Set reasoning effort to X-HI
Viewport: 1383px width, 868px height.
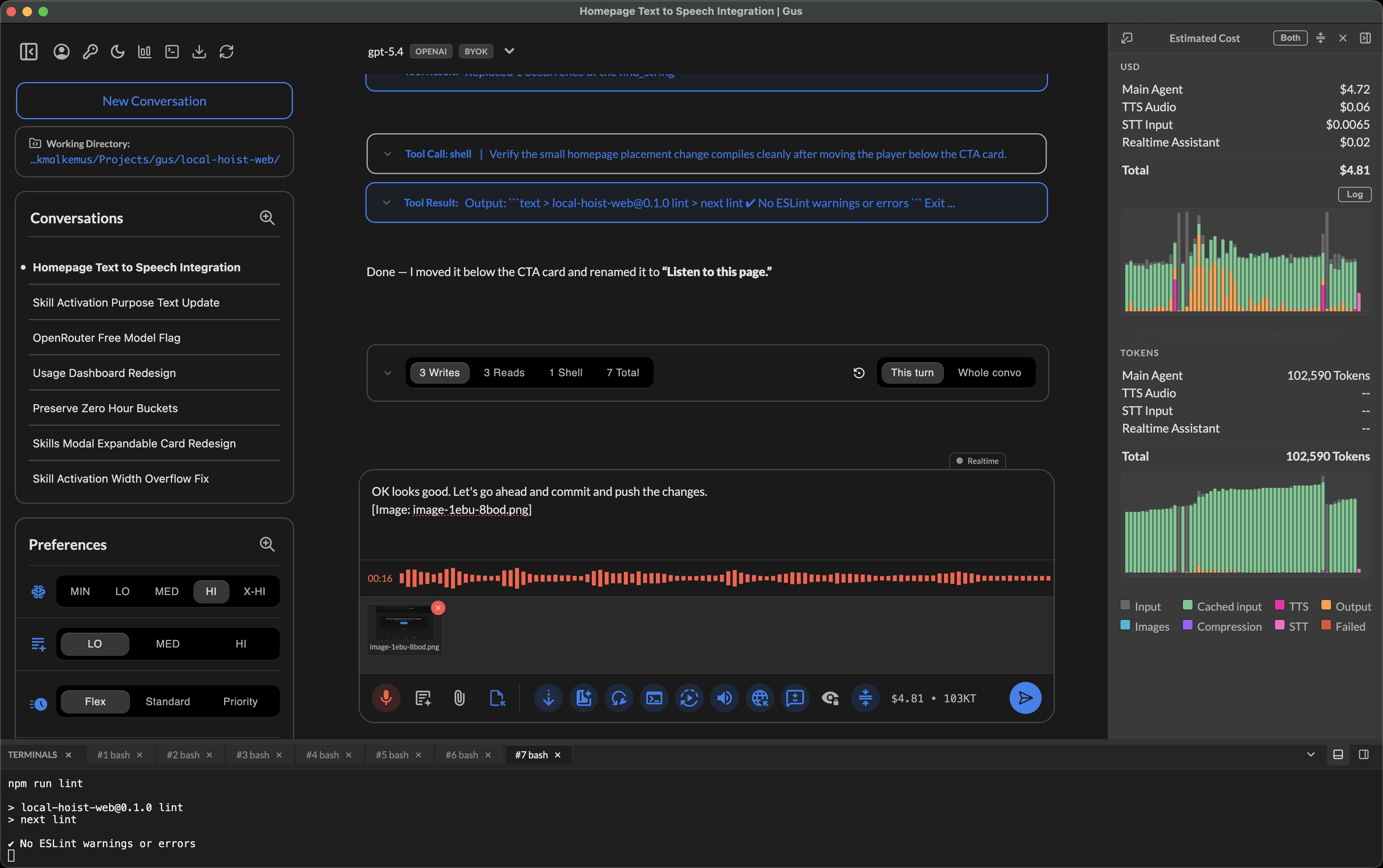[255, 591]
